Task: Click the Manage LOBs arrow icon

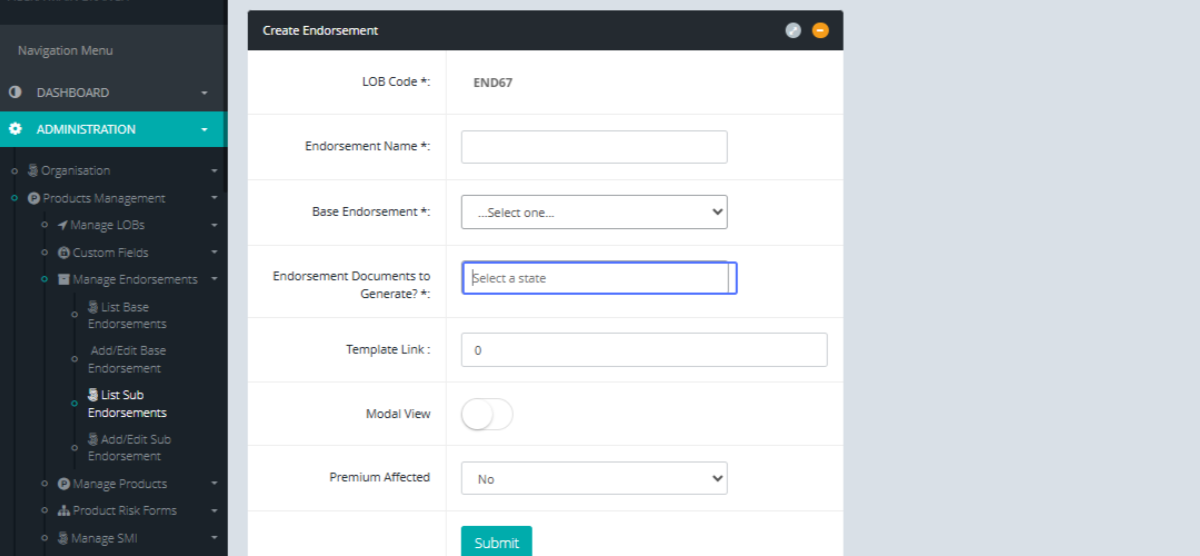Action: click(62, 226)
